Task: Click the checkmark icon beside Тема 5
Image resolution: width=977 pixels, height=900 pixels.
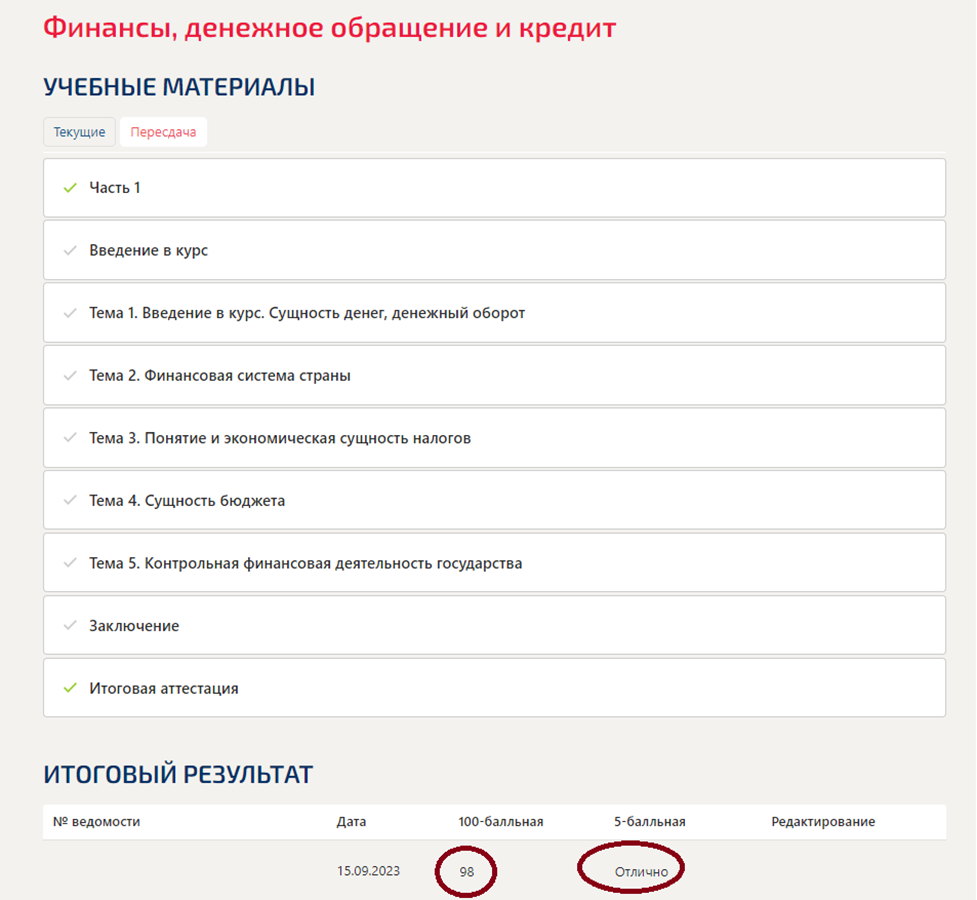Action: (70, 563)
